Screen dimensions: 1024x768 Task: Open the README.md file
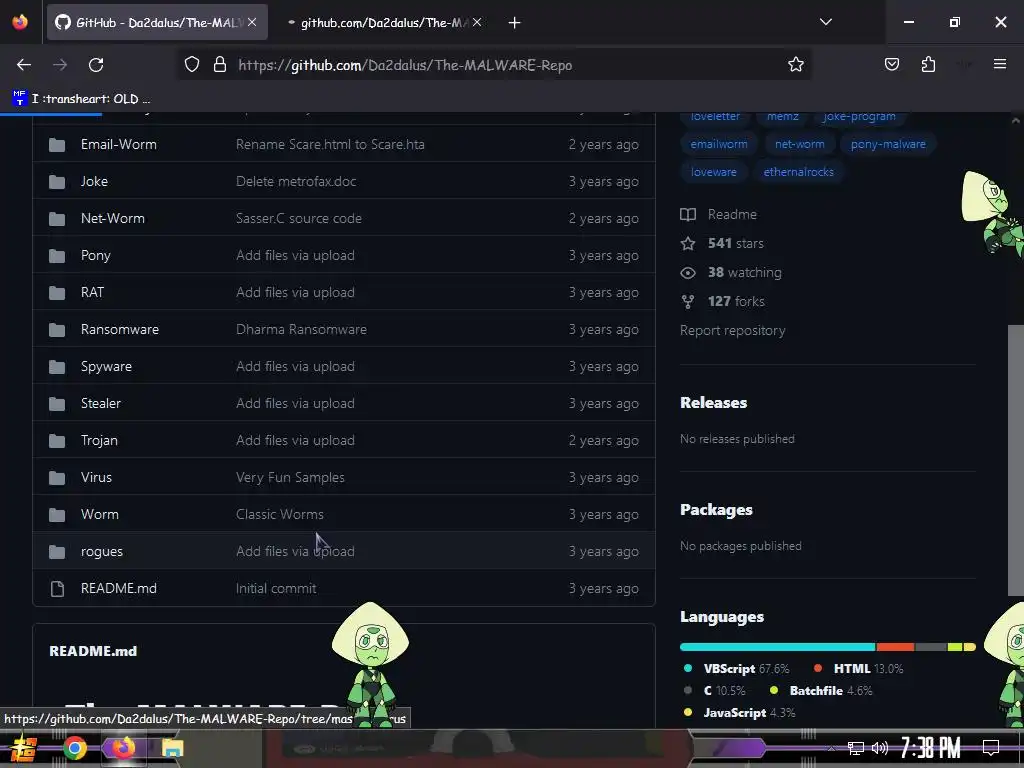118,588
